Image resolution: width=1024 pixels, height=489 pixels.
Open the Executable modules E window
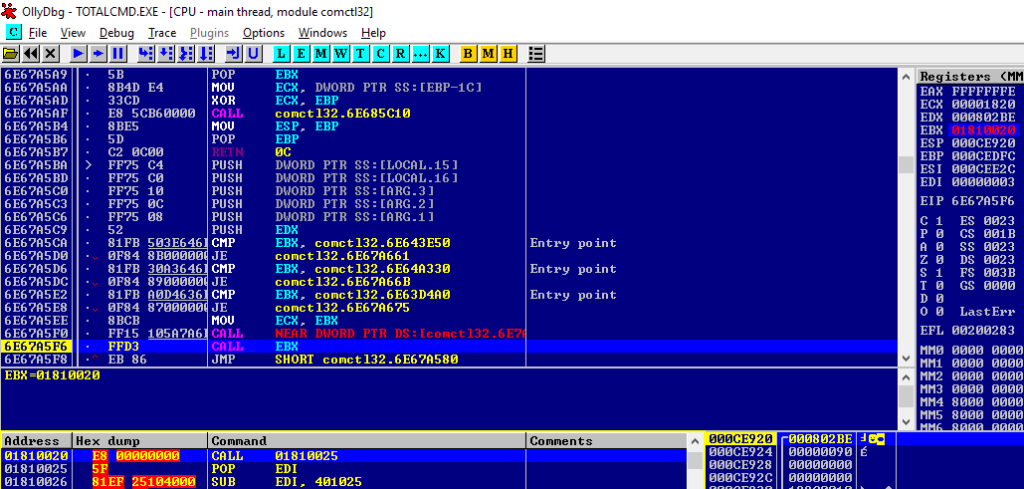click(x=302, y=53)
